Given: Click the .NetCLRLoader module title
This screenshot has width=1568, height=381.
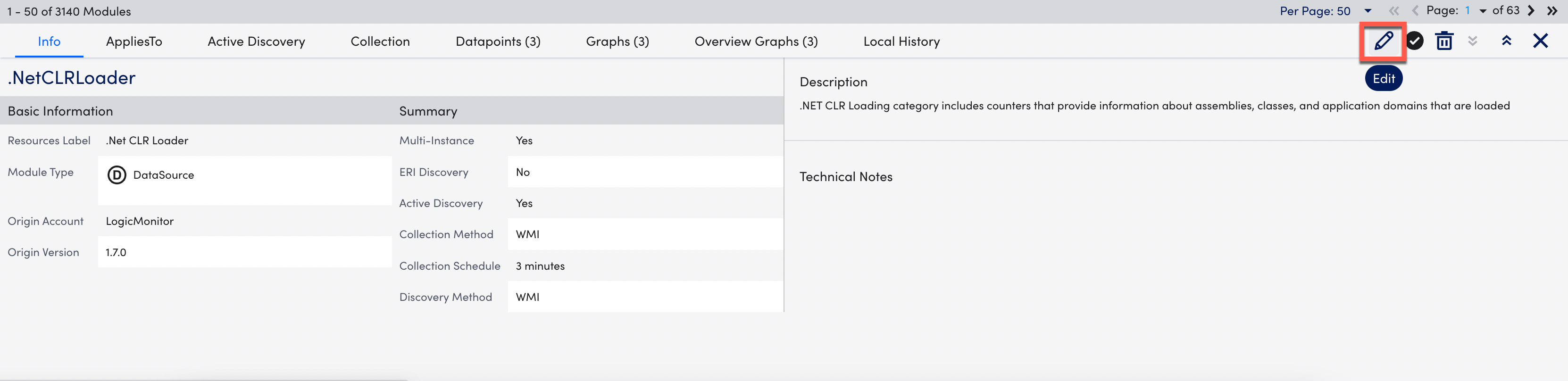Looking at the screenshot, I should point(71,78).
